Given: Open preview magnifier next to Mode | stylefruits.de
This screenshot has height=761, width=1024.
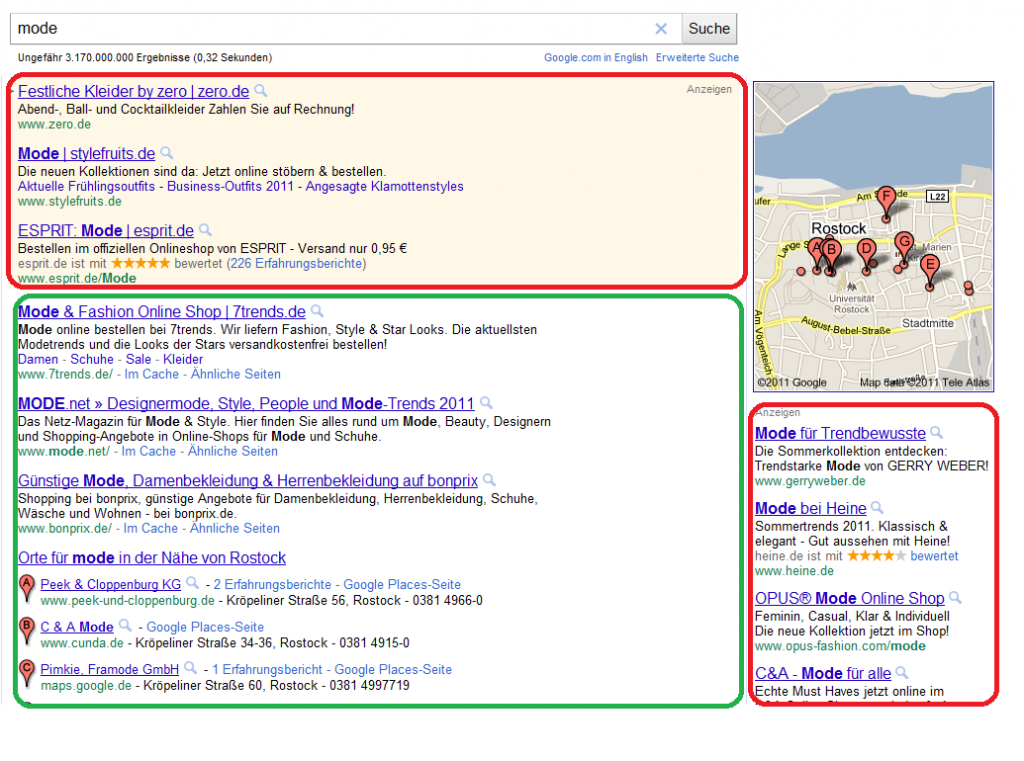Looking at the screenshot, I should pos(167,153).
